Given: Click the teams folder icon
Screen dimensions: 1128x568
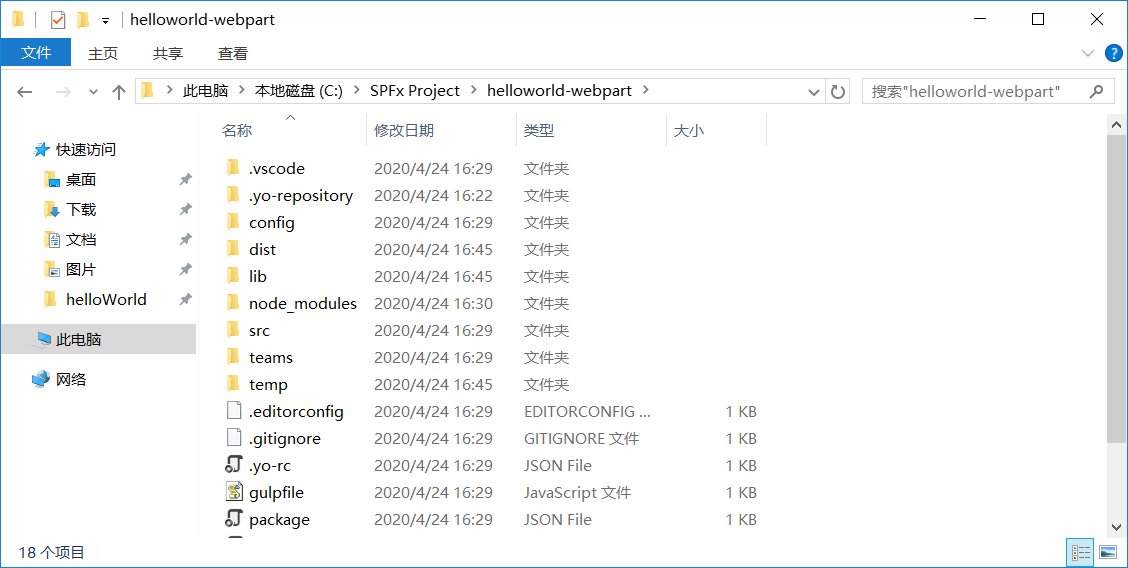Looking at the screenshot, I should pos(233,357).
